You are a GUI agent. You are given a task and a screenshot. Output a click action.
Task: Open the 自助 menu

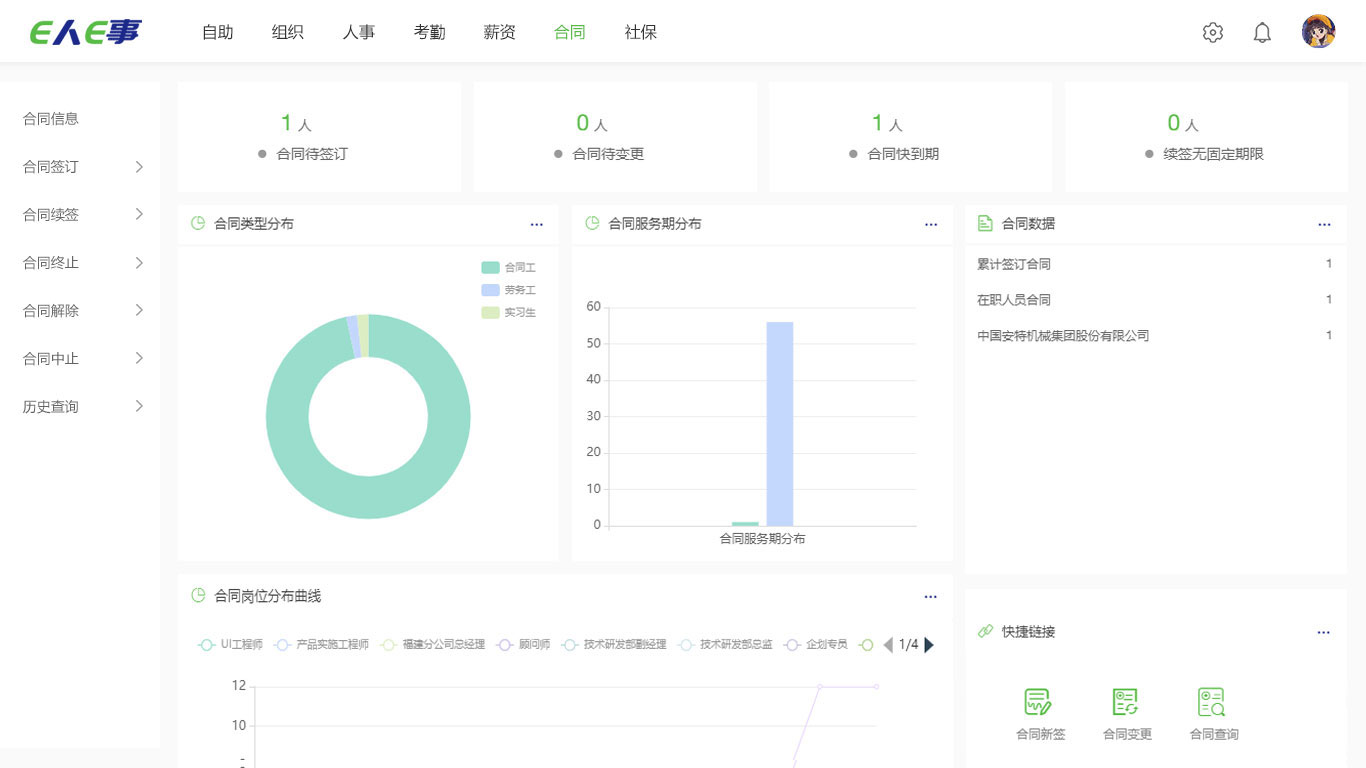pyautogui.click(x=218, y=32)
